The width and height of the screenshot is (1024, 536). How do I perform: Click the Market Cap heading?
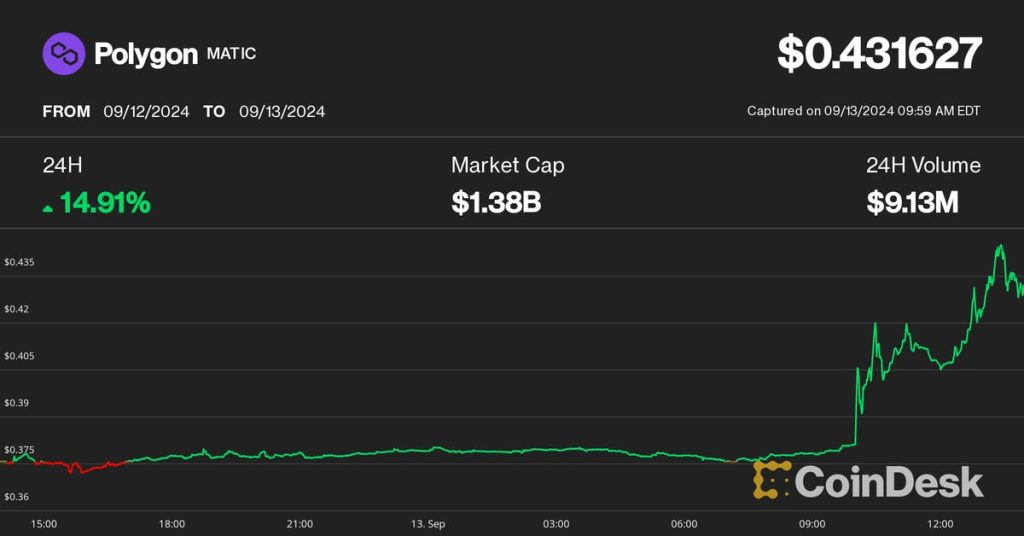point(507,166)
